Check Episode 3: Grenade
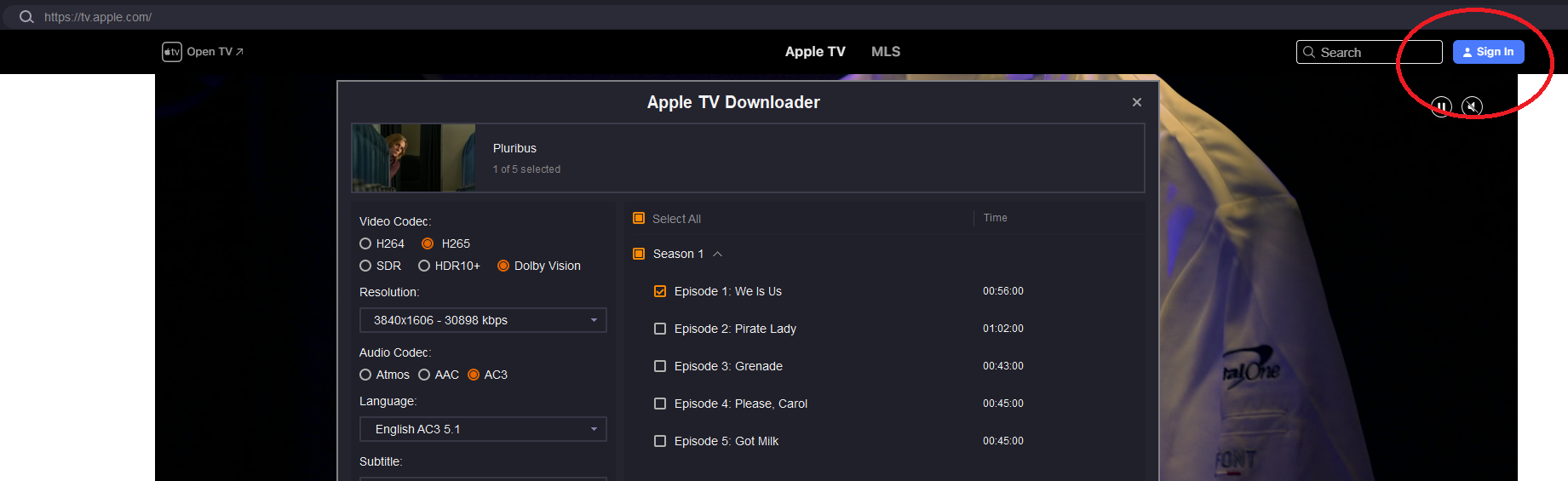 pyautogui.click(x=660, y=366)
